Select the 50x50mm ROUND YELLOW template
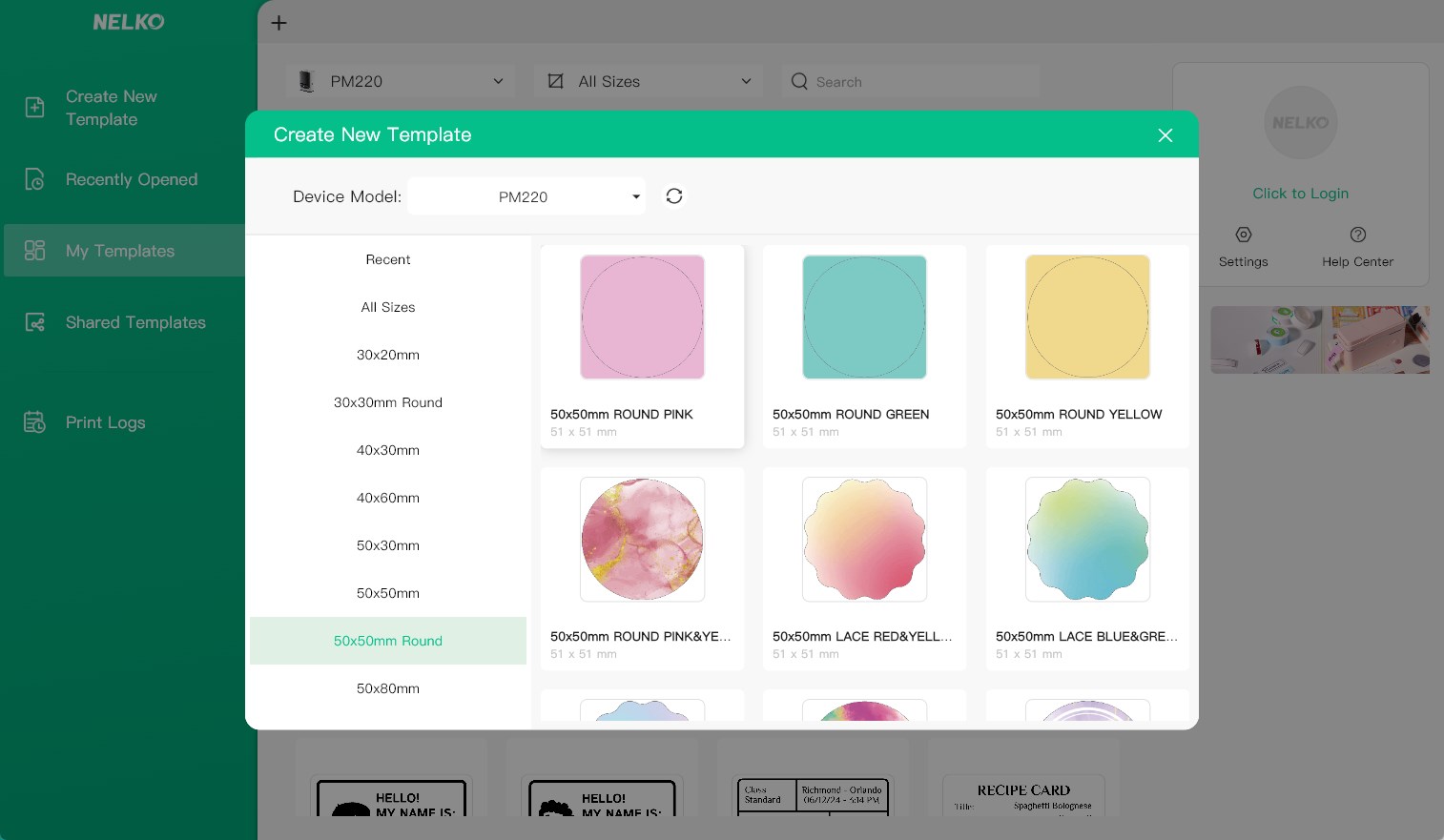Screen dimensions: 1444x840 click(x=1087, y=346)
